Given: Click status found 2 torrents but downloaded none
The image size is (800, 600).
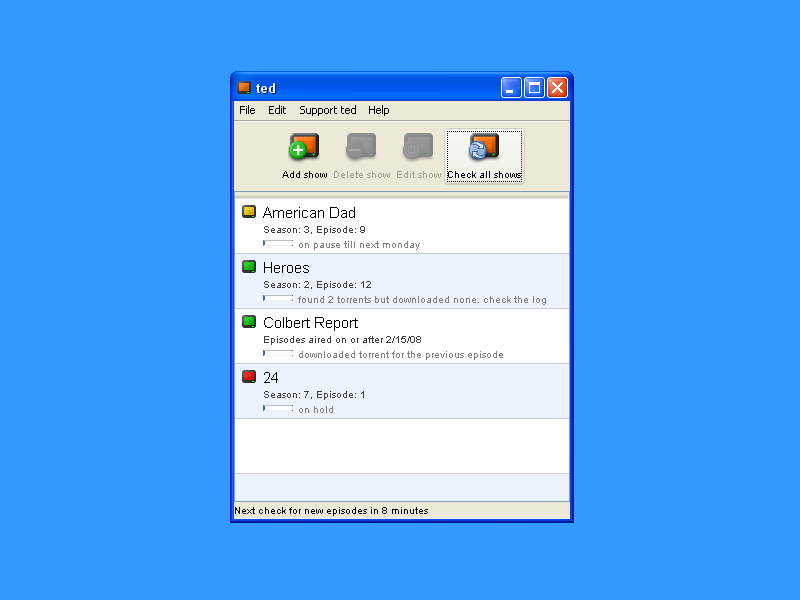Looking at the screenshot, I should tap(422, 300).
